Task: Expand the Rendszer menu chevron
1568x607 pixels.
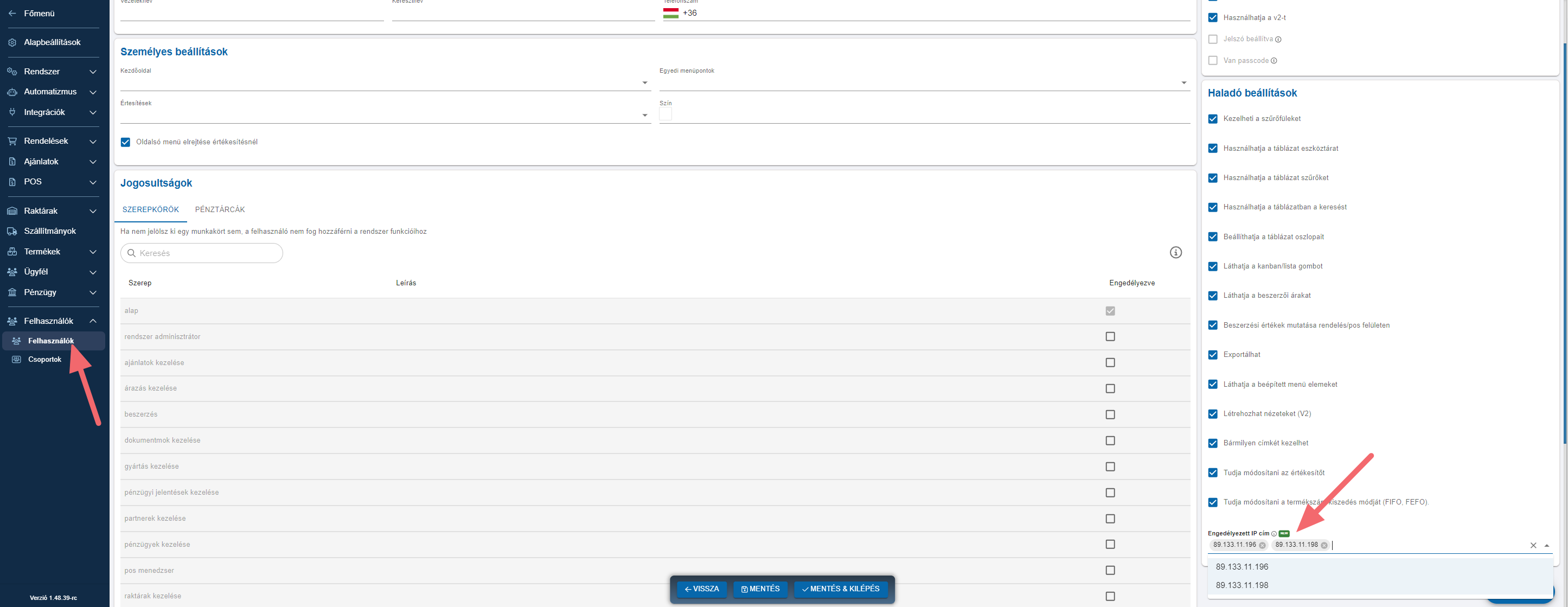Action: pyautogui.click(x=93, y=72)
